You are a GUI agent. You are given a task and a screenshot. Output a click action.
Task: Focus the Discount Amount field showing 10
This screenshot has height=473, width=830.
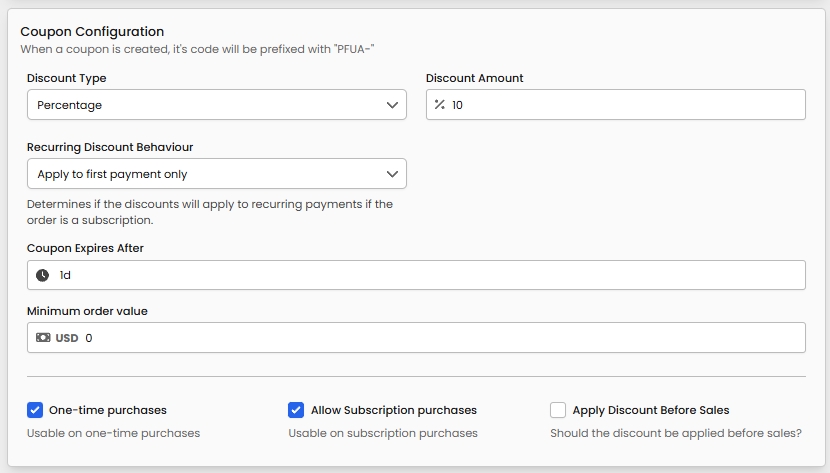(620, 105)
